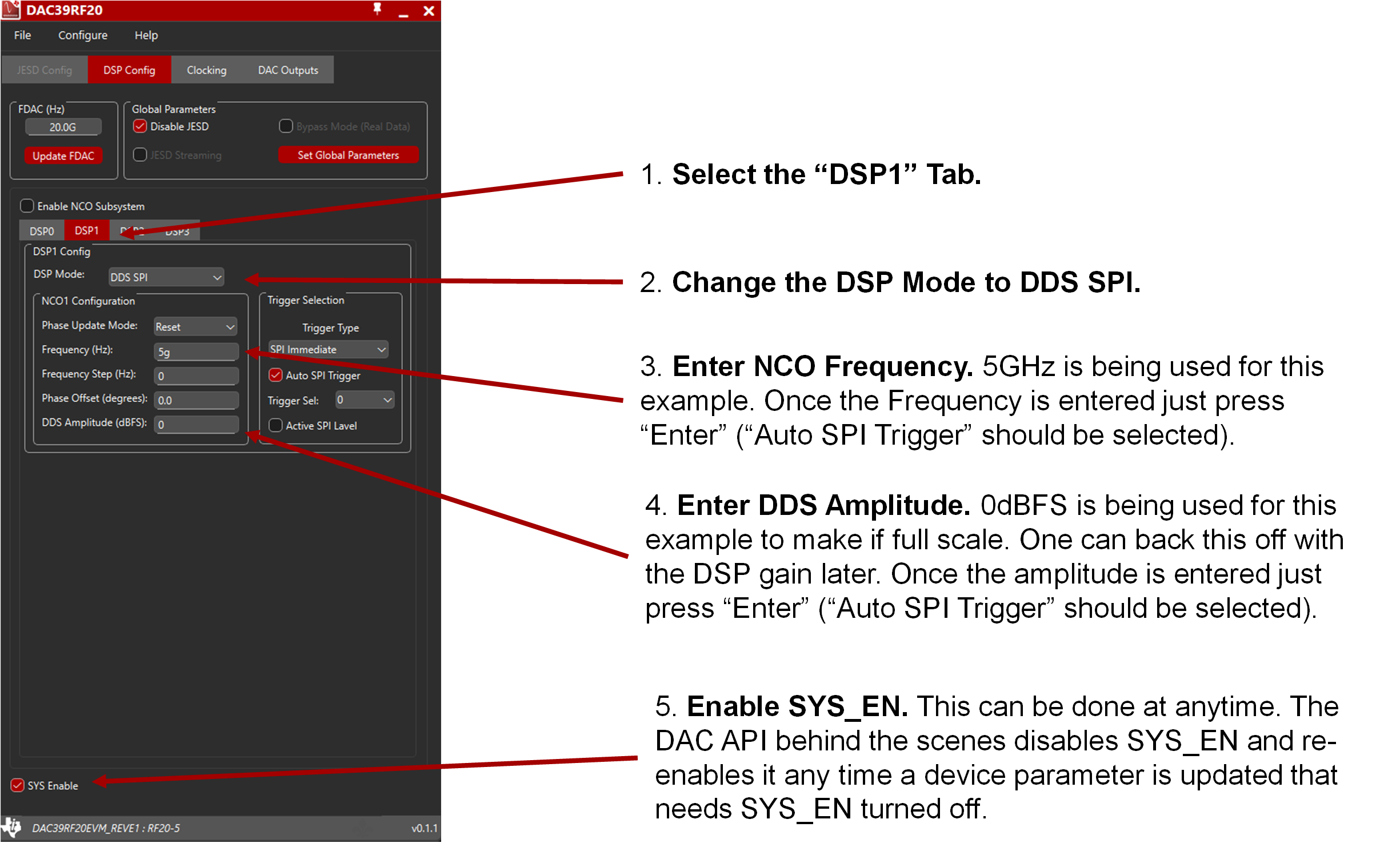Screen dimensions: 1400x843
Task: Expand the Trigger Type dropdown showing SPI Immediate
Action: tap(327, 349)
